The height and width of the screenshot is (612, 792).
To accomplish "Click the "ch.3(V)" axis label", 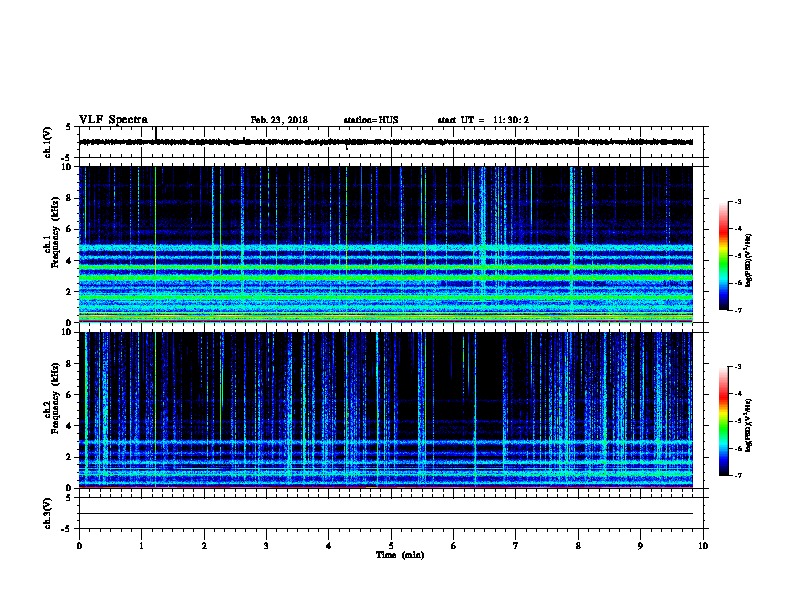I will 48,513.
